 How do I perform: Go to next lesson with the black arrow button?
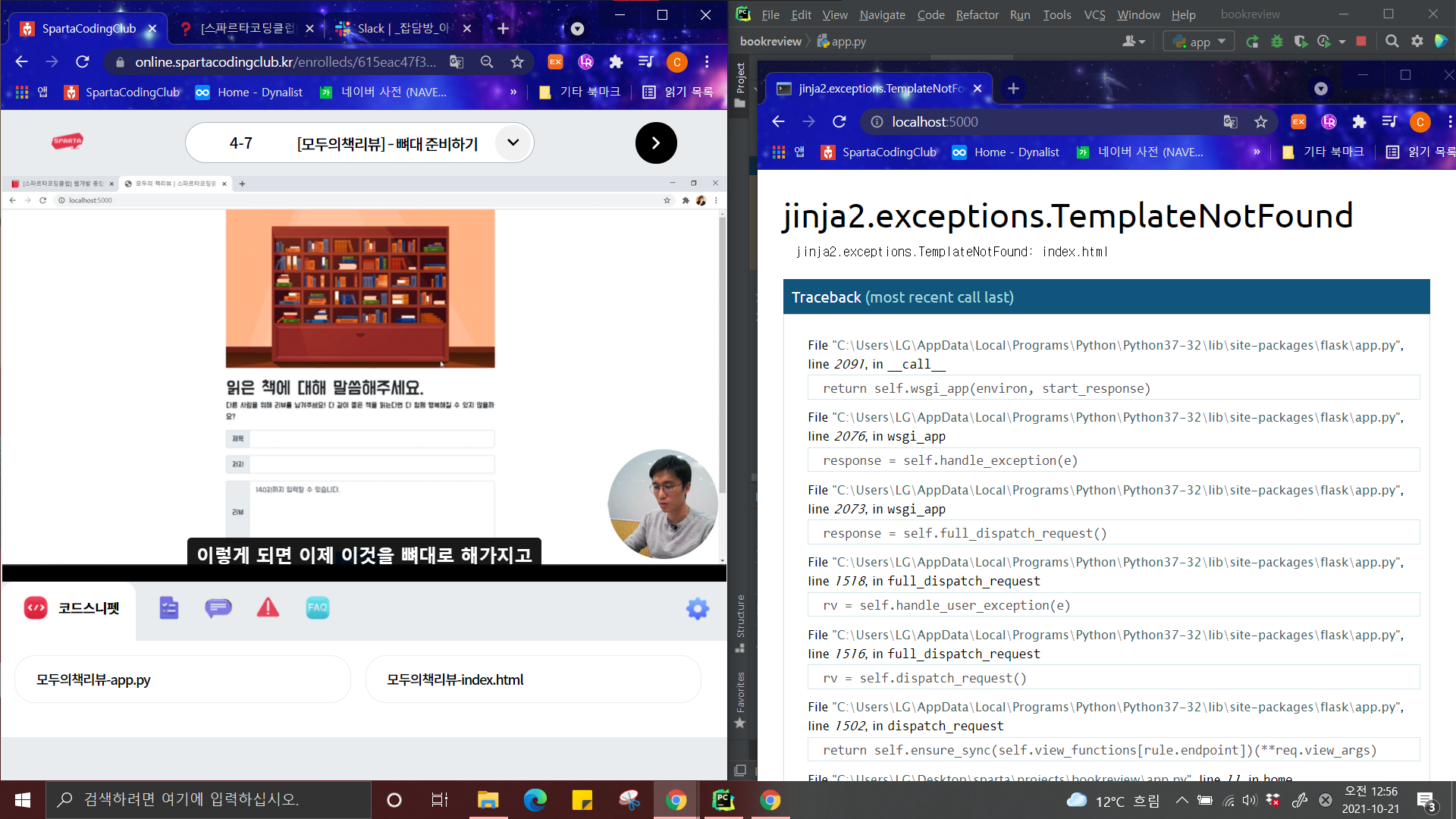click(x=656, y=143)
